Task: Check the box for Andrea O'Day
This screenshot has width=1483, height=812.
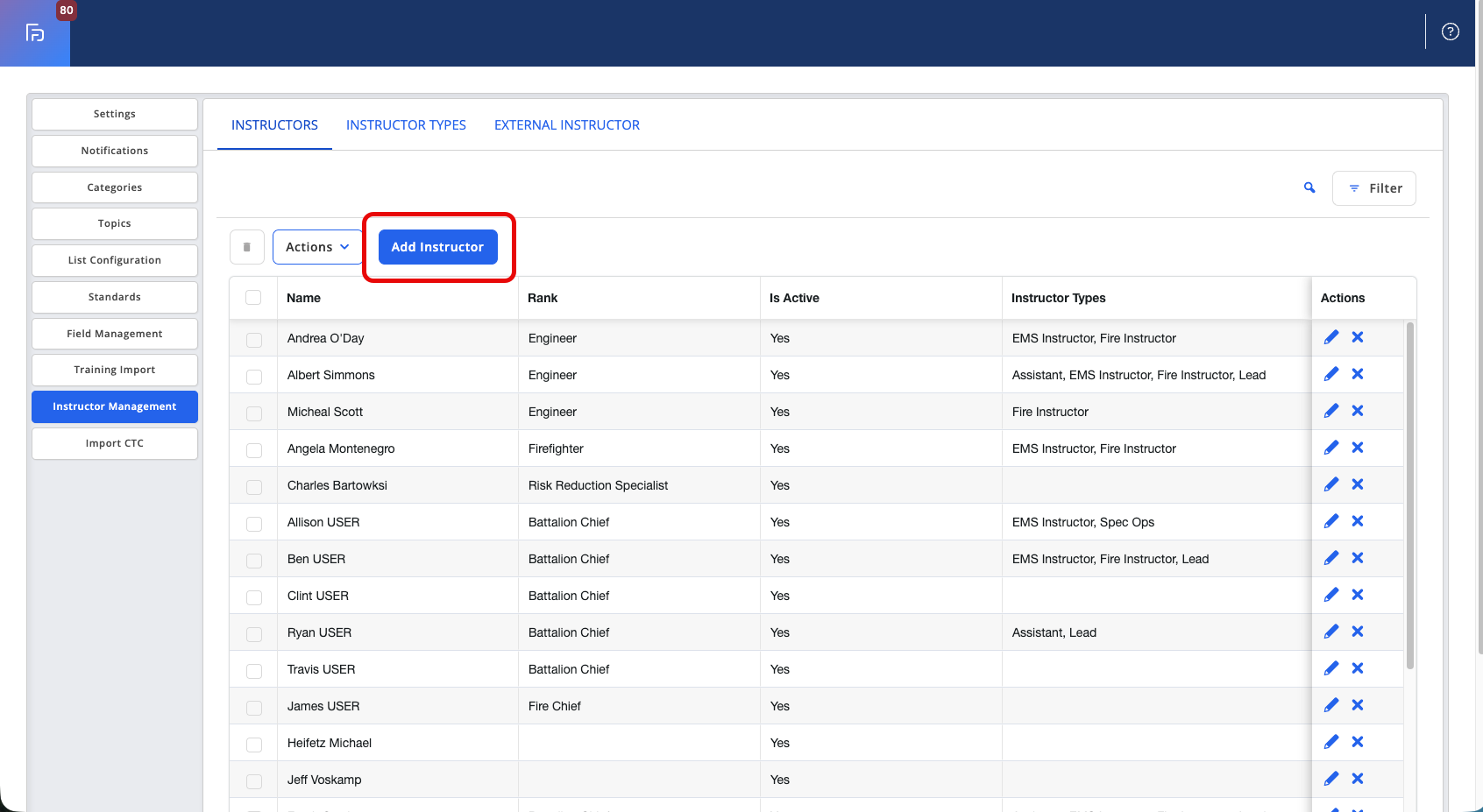Action: click(254, 340)
